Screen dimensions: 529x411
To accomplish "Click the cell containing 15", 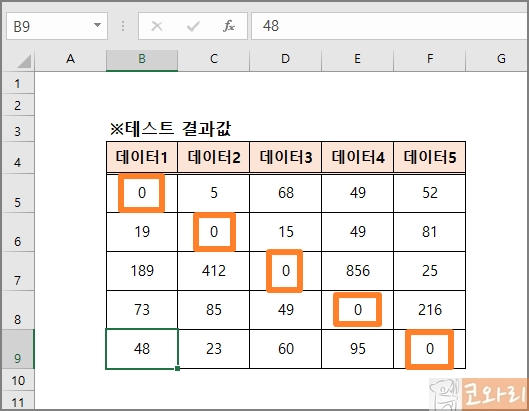I will 285,232.
